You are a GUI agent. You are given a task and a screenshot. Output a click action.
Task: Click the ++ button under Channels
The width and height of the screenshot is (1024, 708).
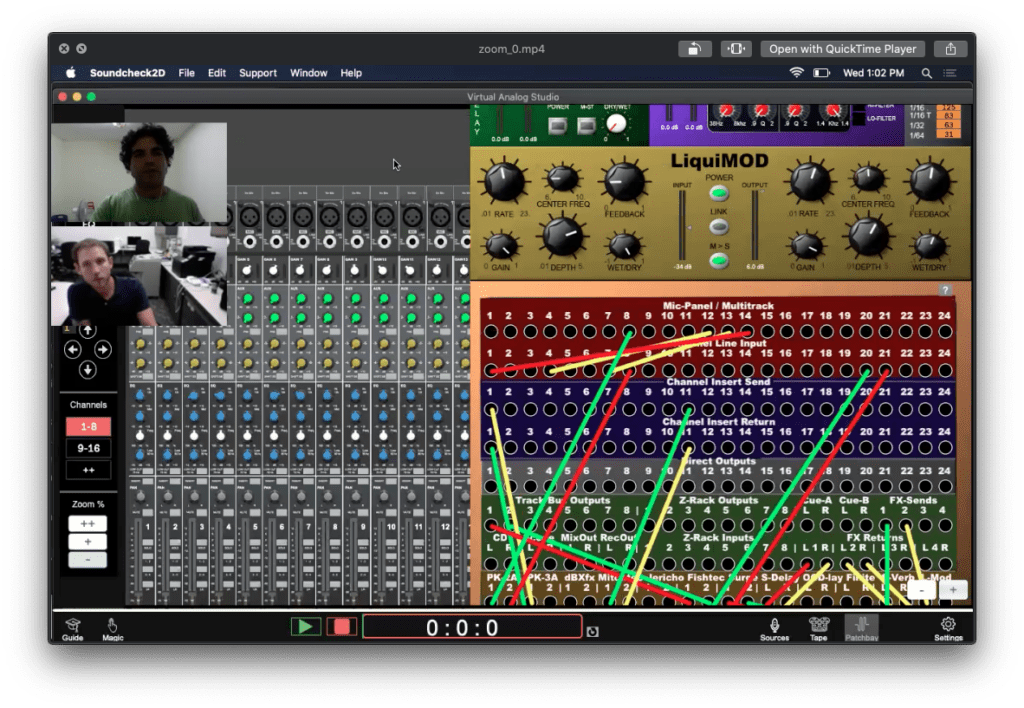tap(88, 470)
